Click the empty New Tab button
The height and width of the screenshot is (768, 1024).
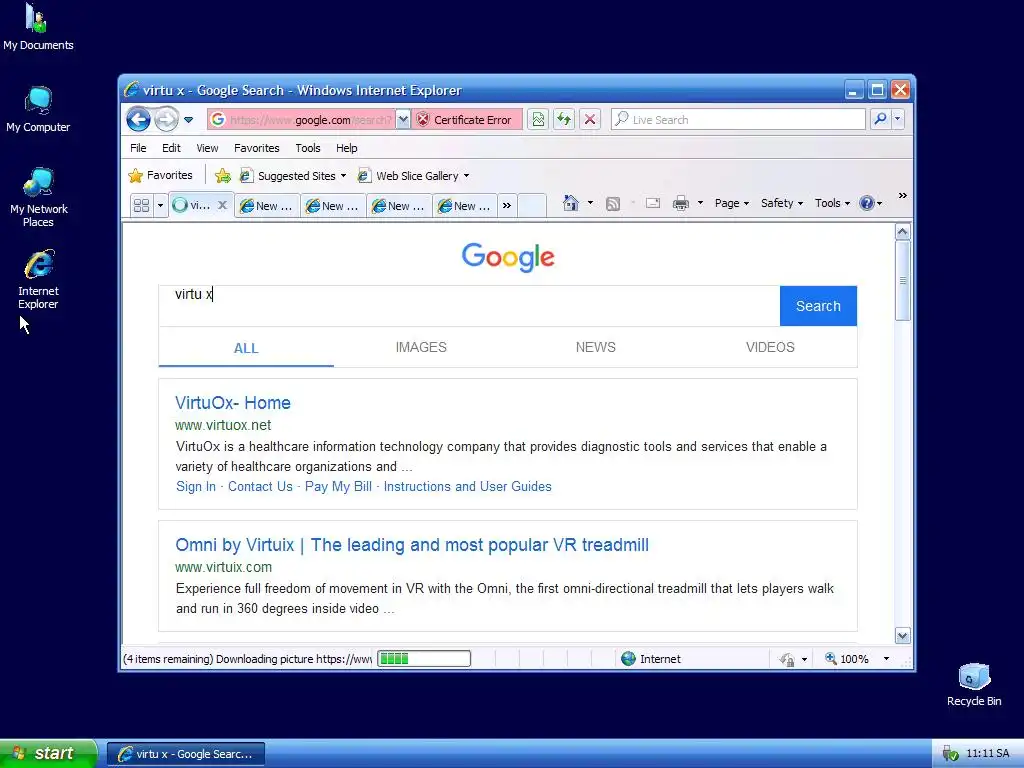532,205
